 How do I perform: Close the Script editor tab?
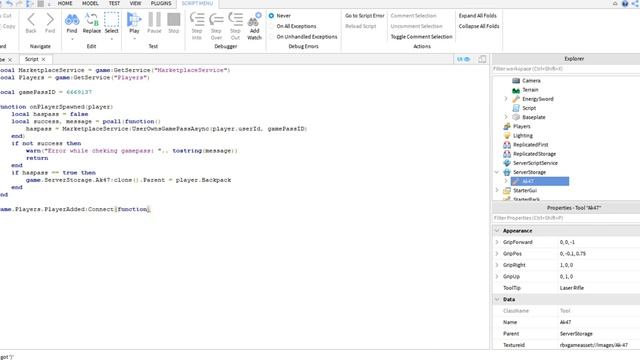(x=43, y=60)
